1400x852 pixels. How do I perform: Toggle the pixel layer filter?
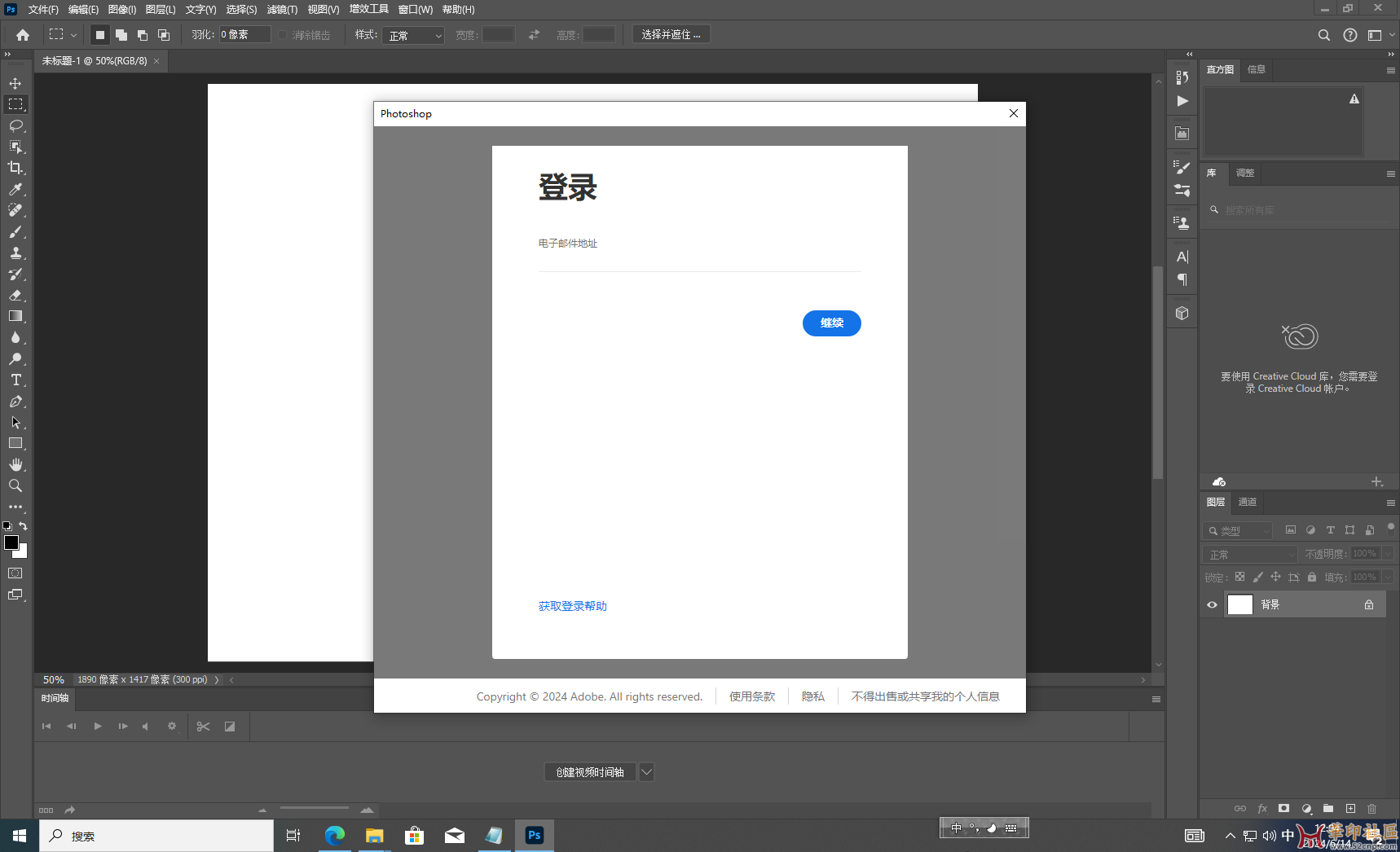[x=1291, y=529]
